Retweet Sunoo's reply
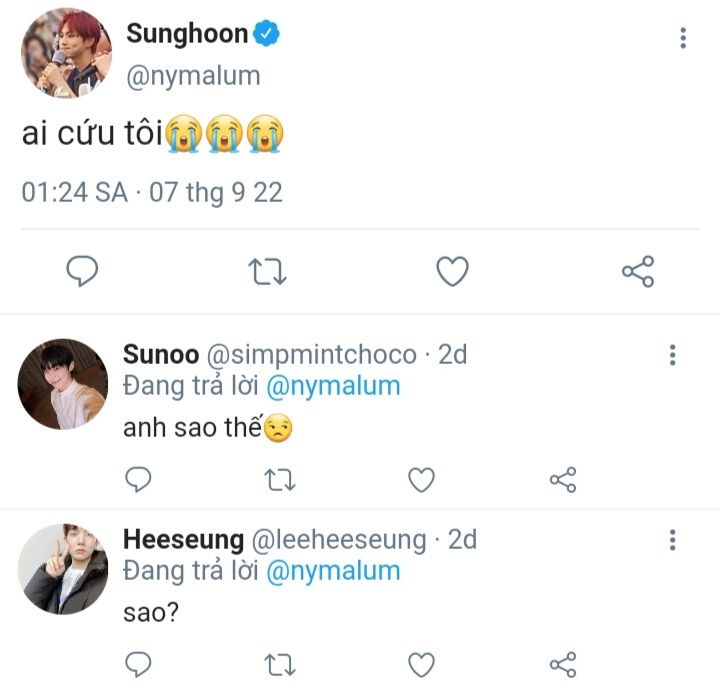The width and height of the screenshot is (720, 692). pyautogui.click(x=280, y=480)
